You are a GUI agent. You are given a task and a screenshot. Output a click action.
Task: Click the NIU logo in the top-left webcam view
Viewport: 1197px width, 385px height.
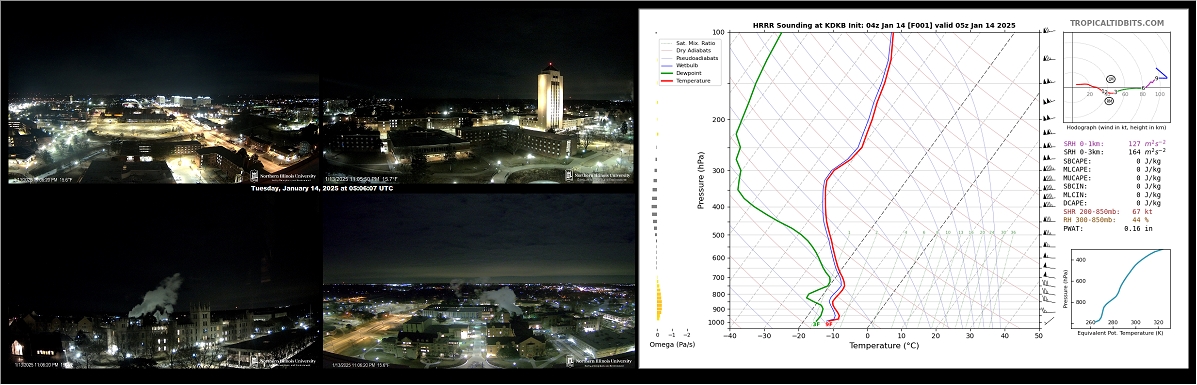(283, 176)
